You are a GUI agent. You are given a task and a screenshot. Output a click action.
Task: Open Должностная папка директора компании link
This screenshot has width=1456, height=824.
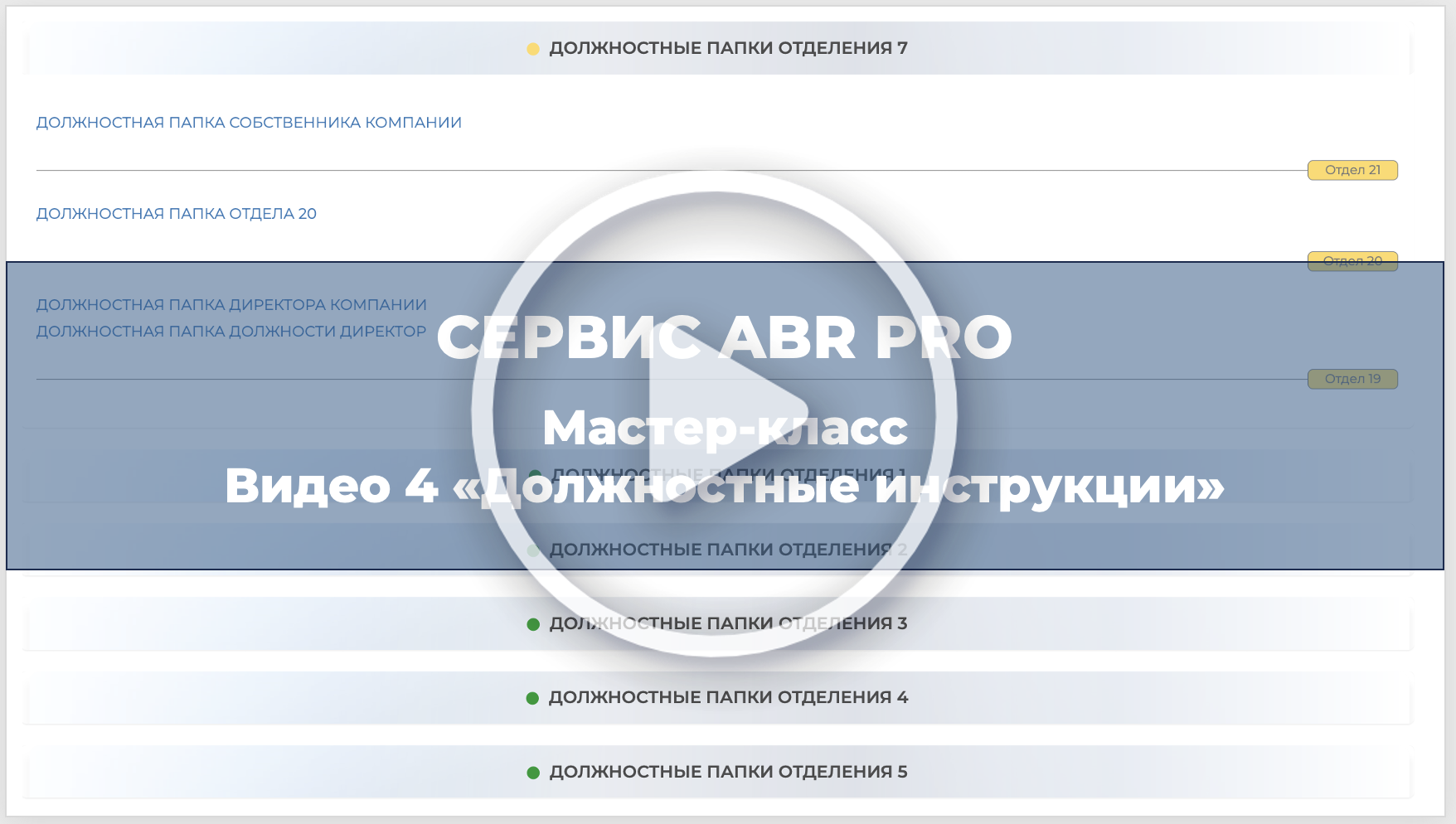[231, 305]
